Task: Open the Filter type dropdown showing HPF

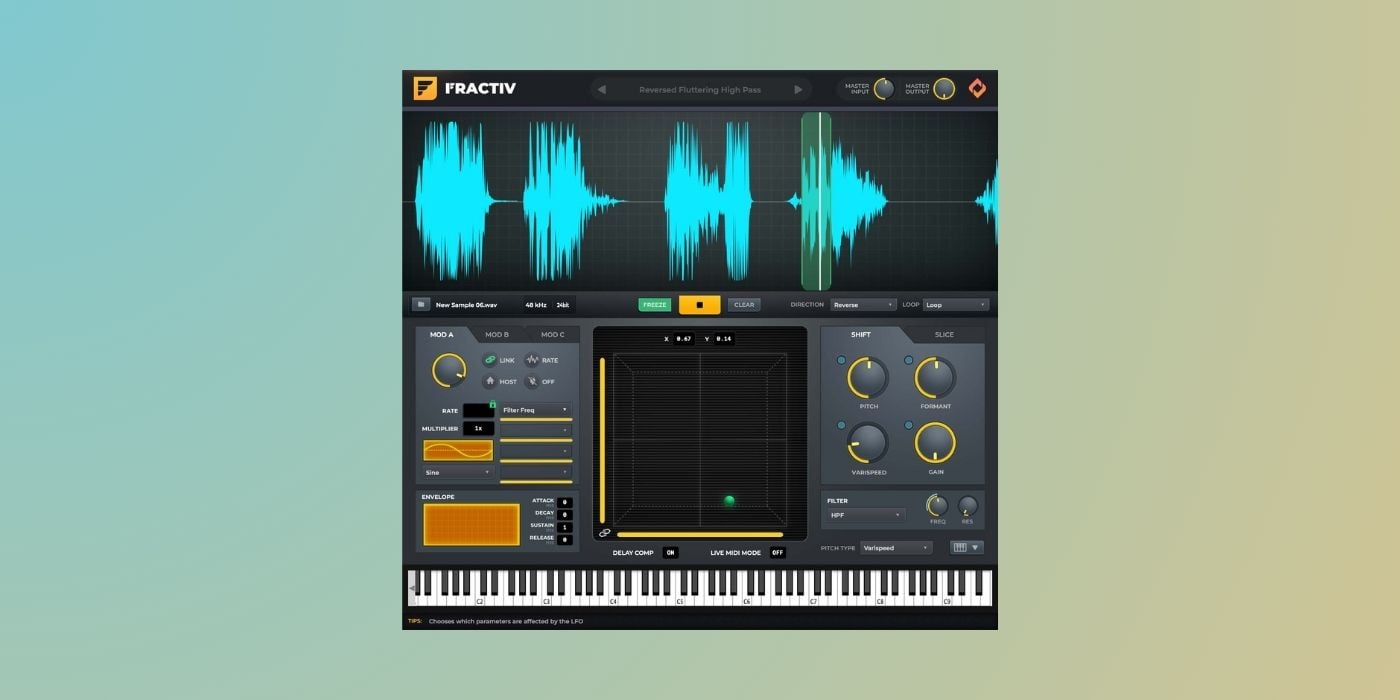Action: point(865,515)
